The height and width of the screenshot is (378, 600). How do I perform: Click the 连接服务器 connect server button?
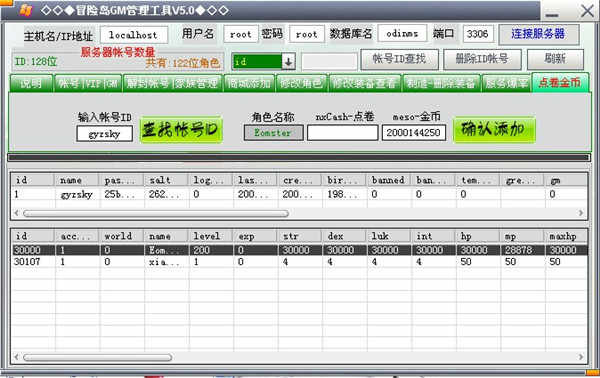(x=539, y=34)
